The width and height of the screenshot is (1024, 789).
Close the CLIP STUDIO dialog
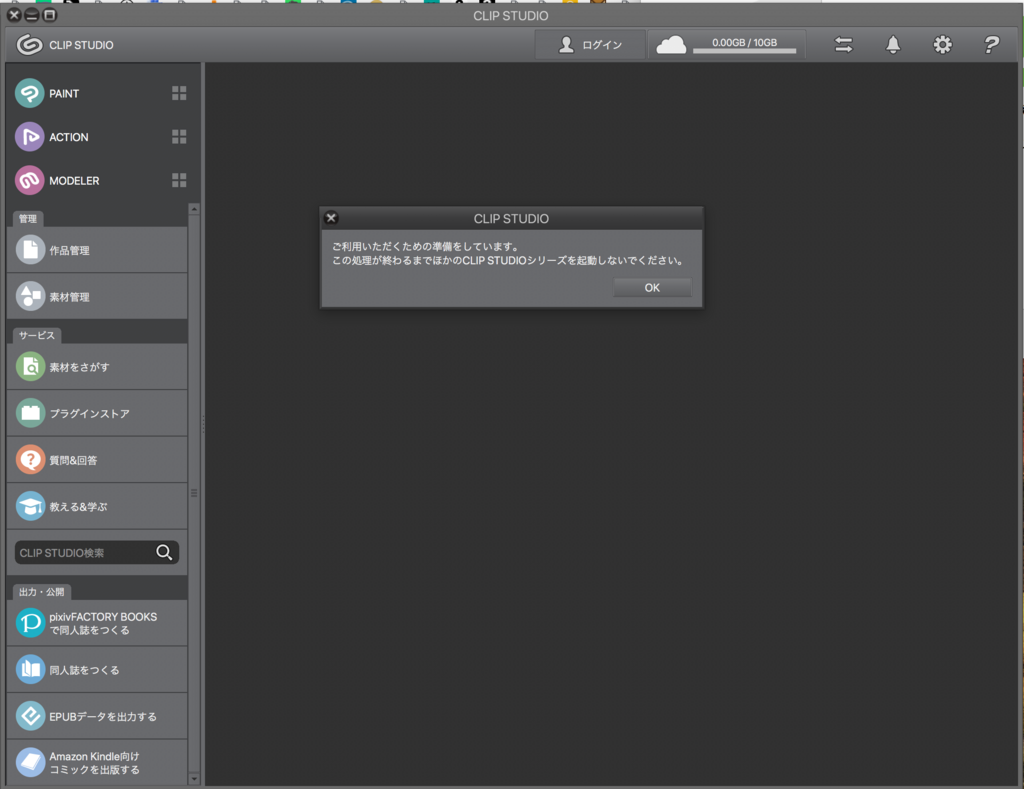(331, 217)
